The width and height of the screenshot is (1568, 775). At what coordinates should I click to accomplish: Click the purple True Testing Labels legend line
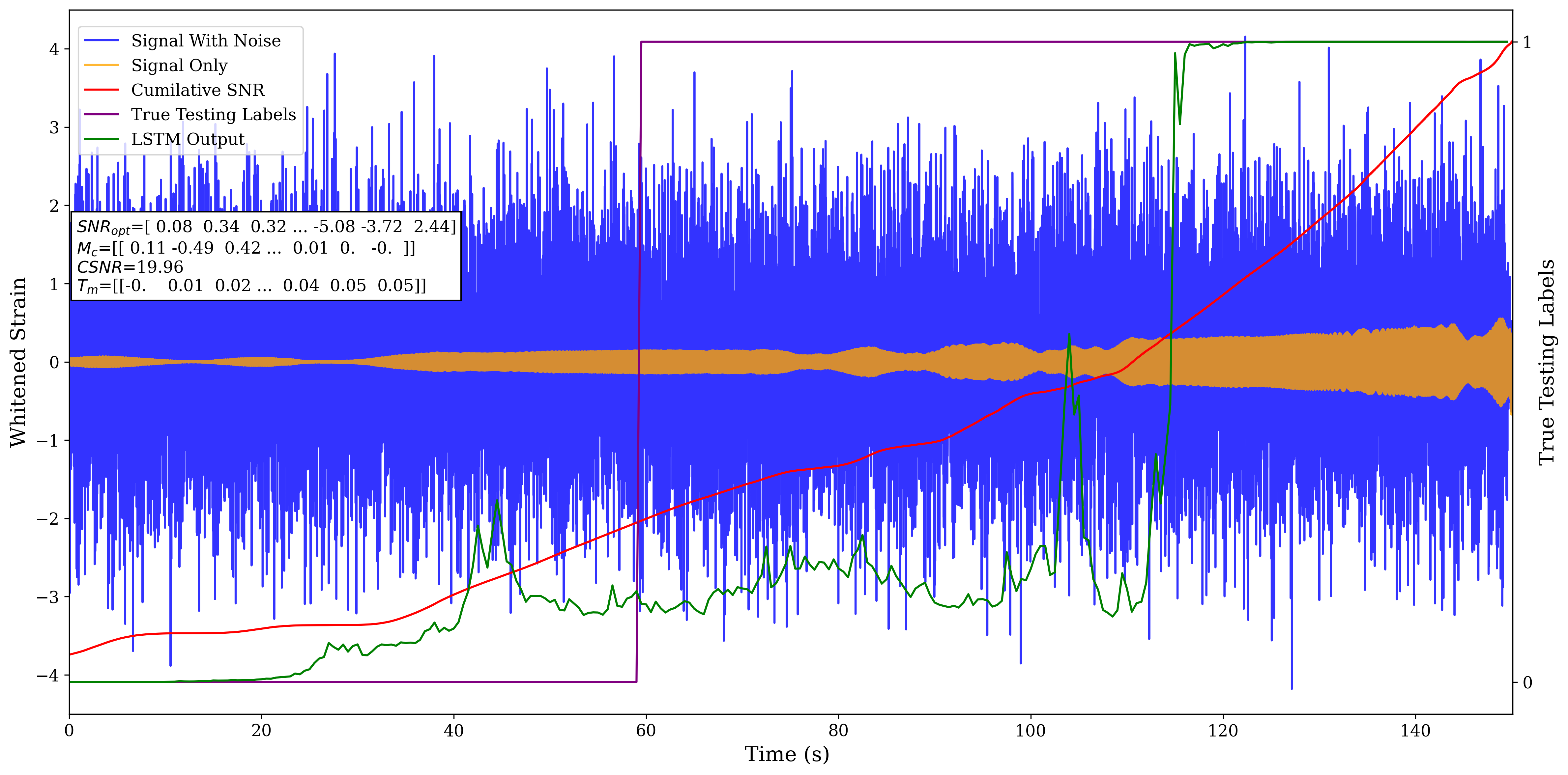[x=101, y=114]
